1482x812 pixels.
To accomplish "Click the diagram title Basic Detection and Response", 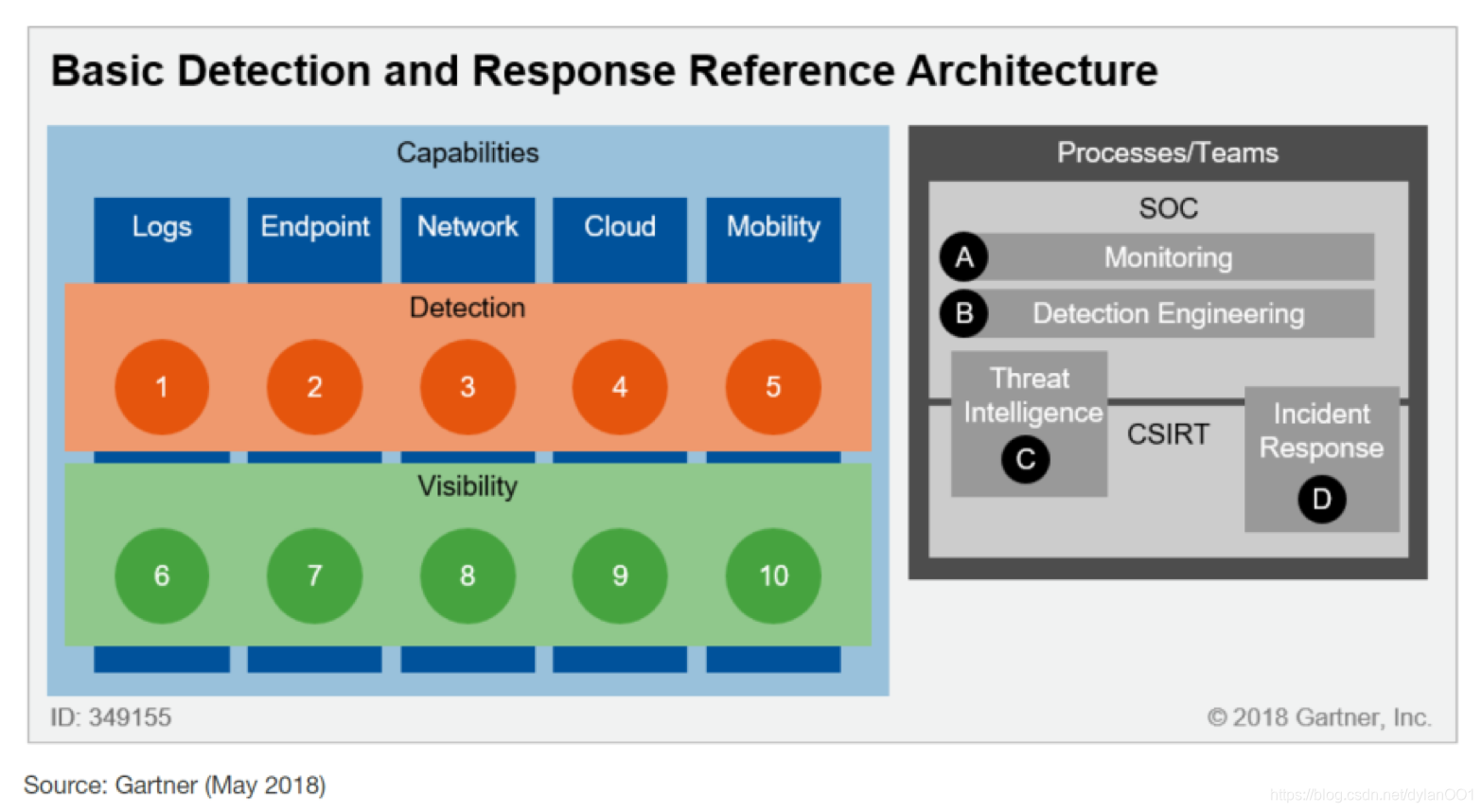I will pos(604,71).
